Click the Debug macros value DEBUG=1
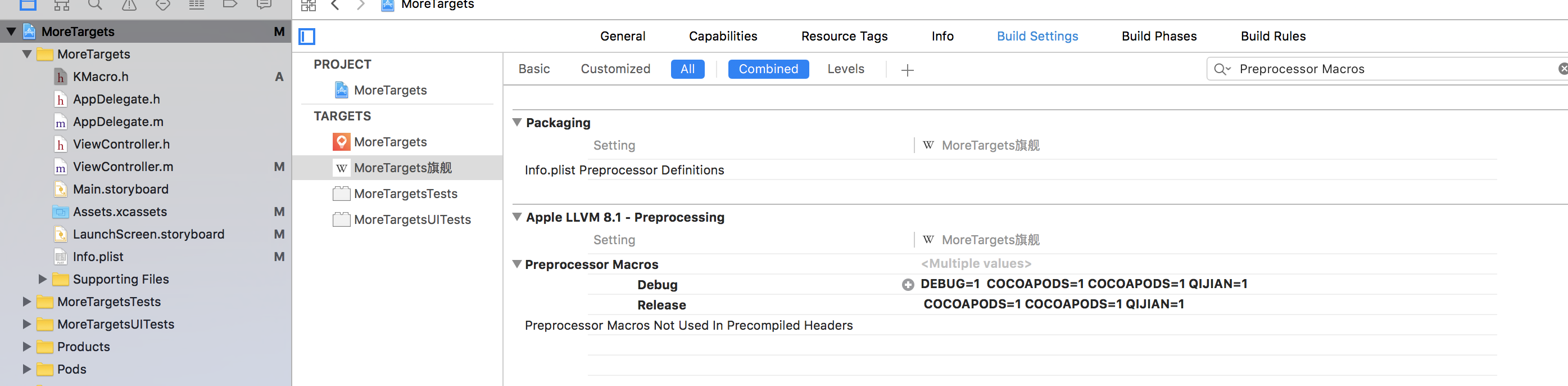This screenshot has height=386, width=1568. click(x=950, y=284)
